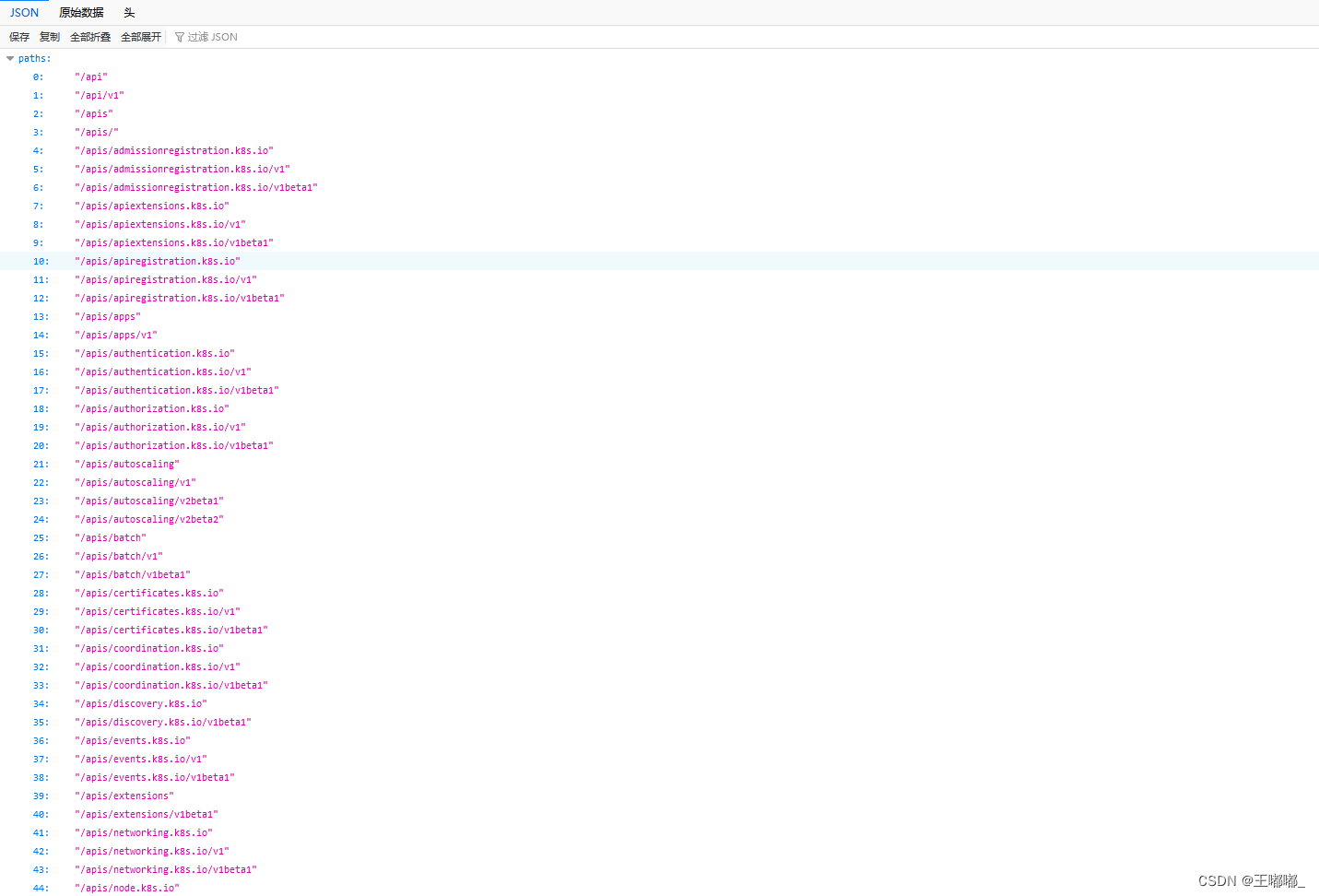The image size is (1319, 896).
Task: Select "/apis/admissionregistration.k8s.io/v1beta1" value
Action: pos(196,187)
